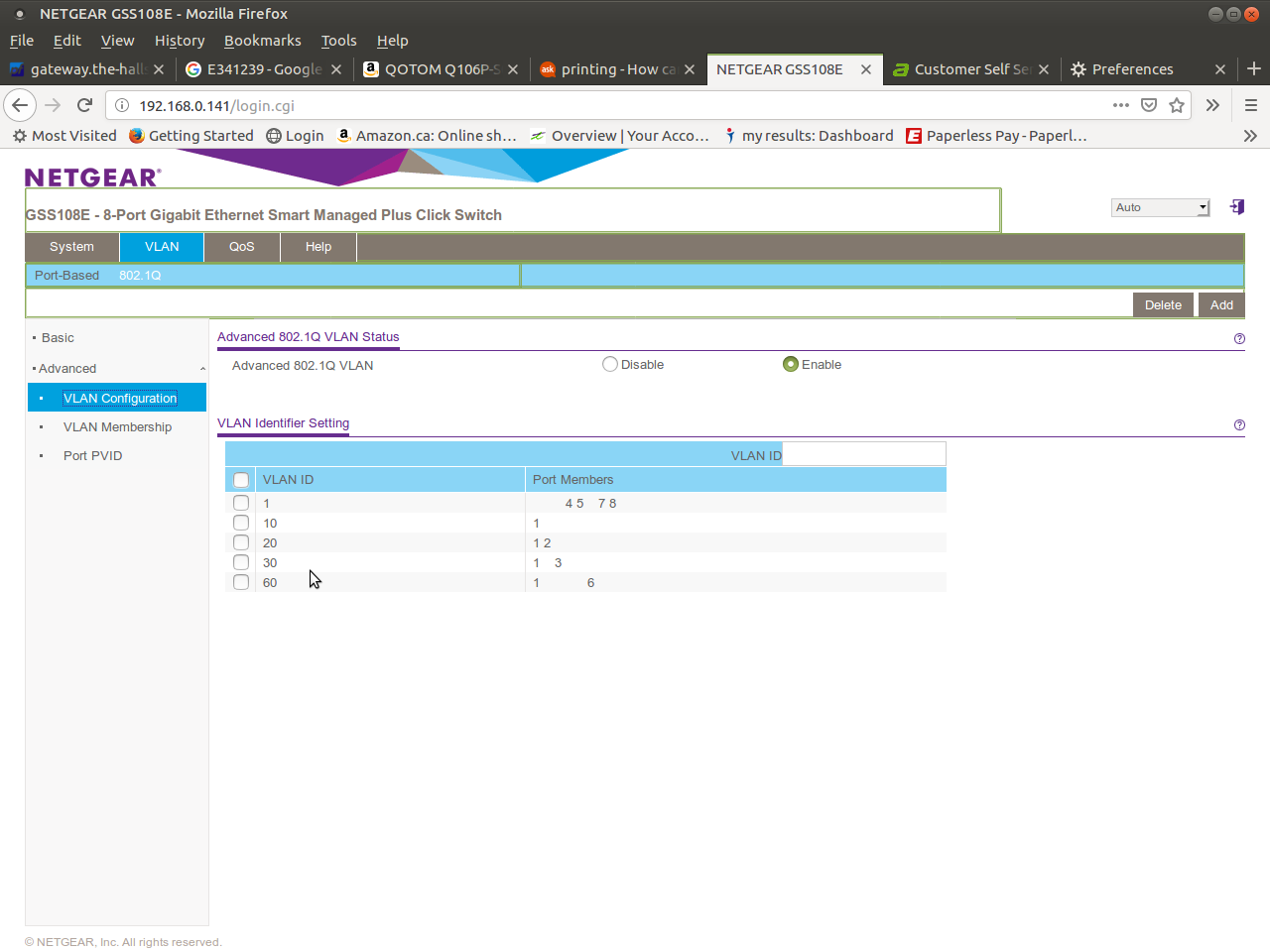Close the Customer Self Se tab
The width and height of the screenshot is (1270, 952).
coord(1044,69)
